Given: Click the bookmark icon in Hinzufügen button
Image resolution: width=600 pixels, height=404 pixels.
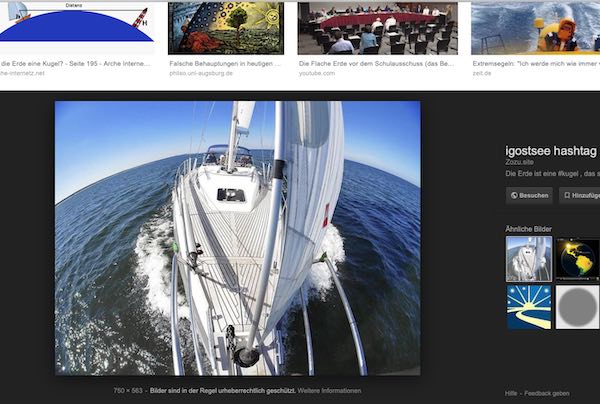Looking at the screenshot, I should pyautogui.click(x=567, y=195).
